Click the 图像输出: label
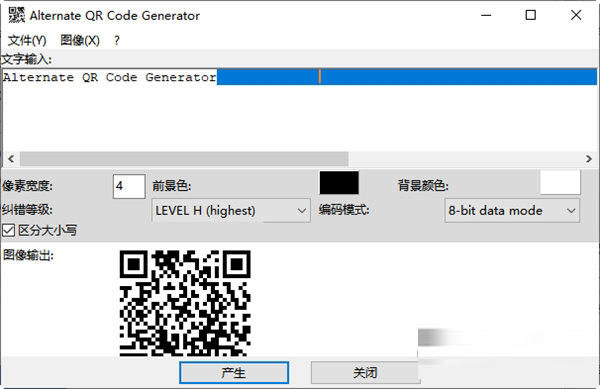The height and width of the screenshot is (389, 600). point(28,255)
